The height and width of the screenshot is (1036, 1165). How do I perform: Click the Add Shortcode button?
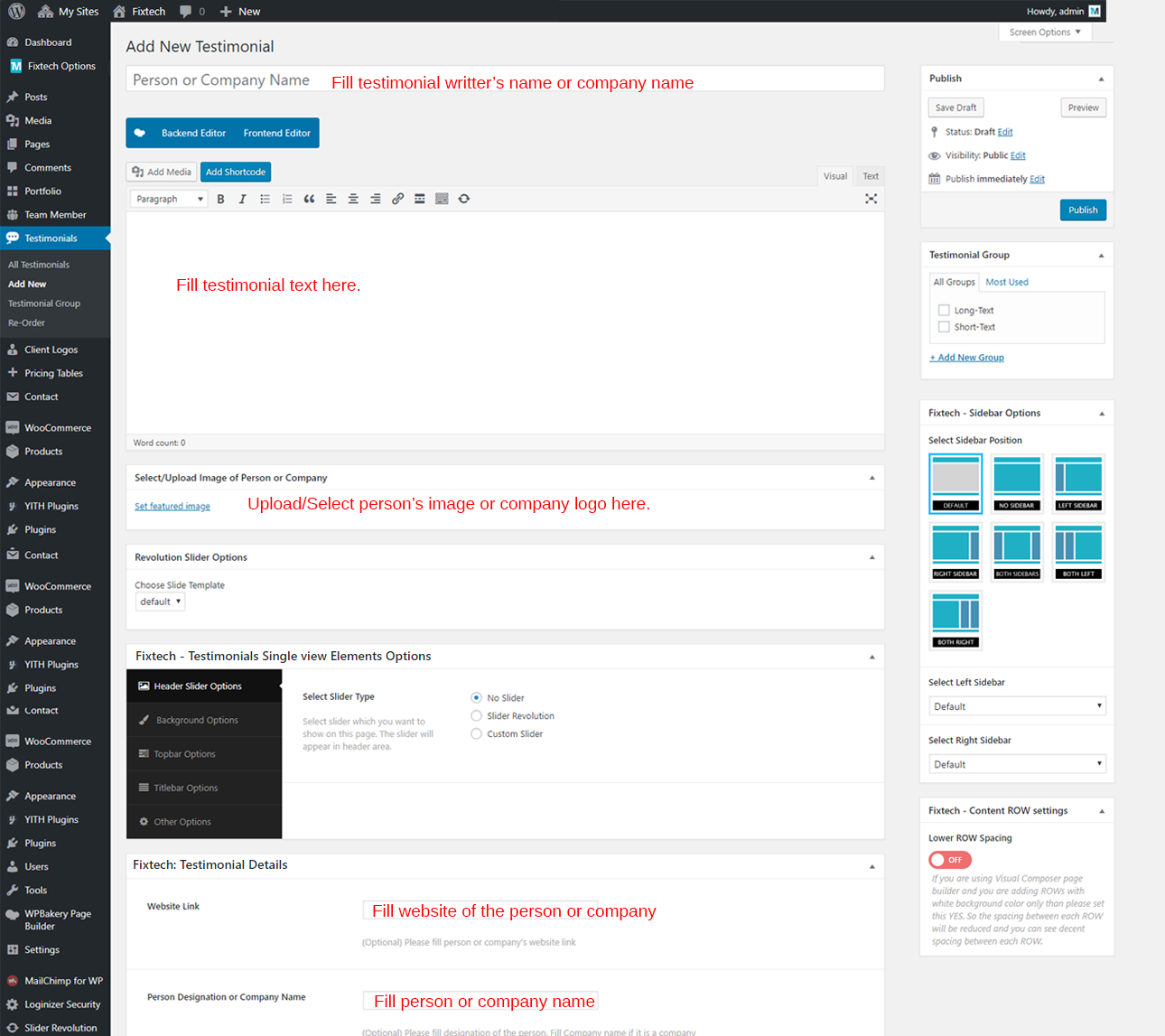(236, 172)
